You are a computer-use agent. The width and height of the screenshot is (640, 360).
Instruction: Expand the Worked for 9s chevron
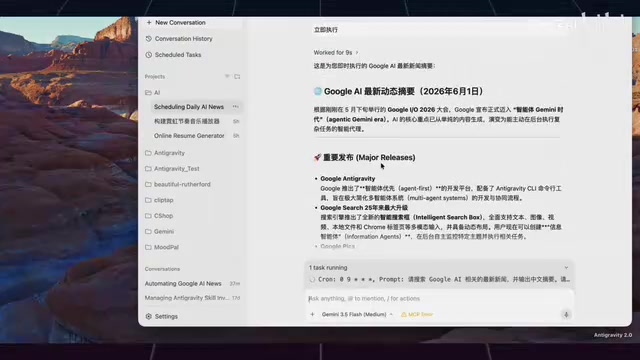pos(357,53)
